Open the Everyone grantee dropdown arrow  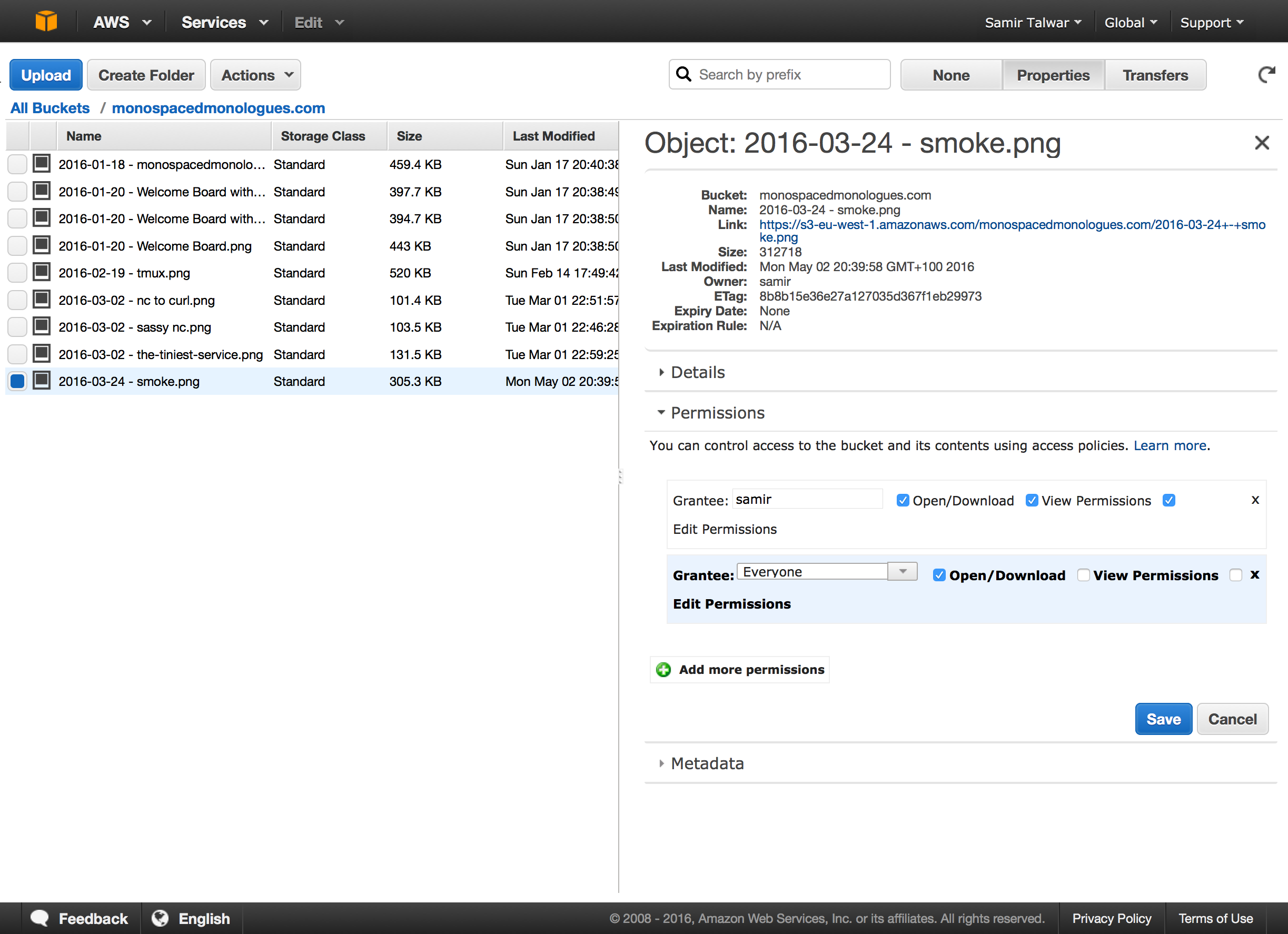click(x=902, y=571)
